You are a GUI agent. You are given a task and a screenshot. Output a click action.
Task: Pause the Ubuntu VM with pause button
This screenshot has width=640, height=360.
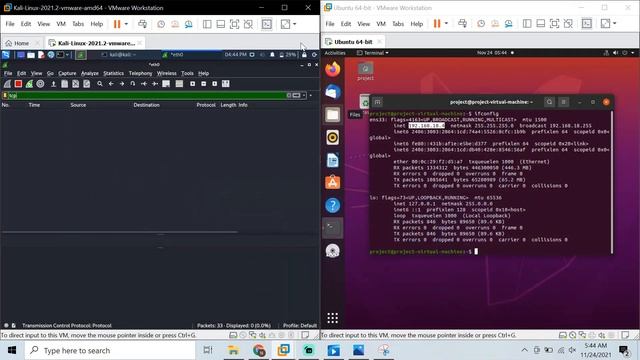tap(437, 24)
